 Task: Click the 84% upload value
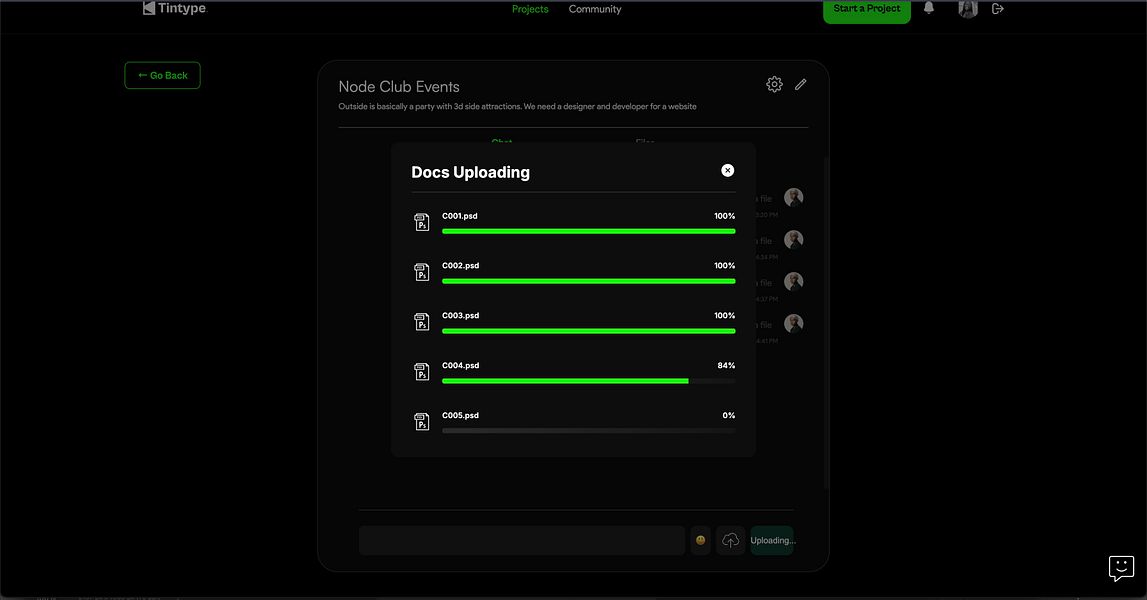[x=726, y=365]
